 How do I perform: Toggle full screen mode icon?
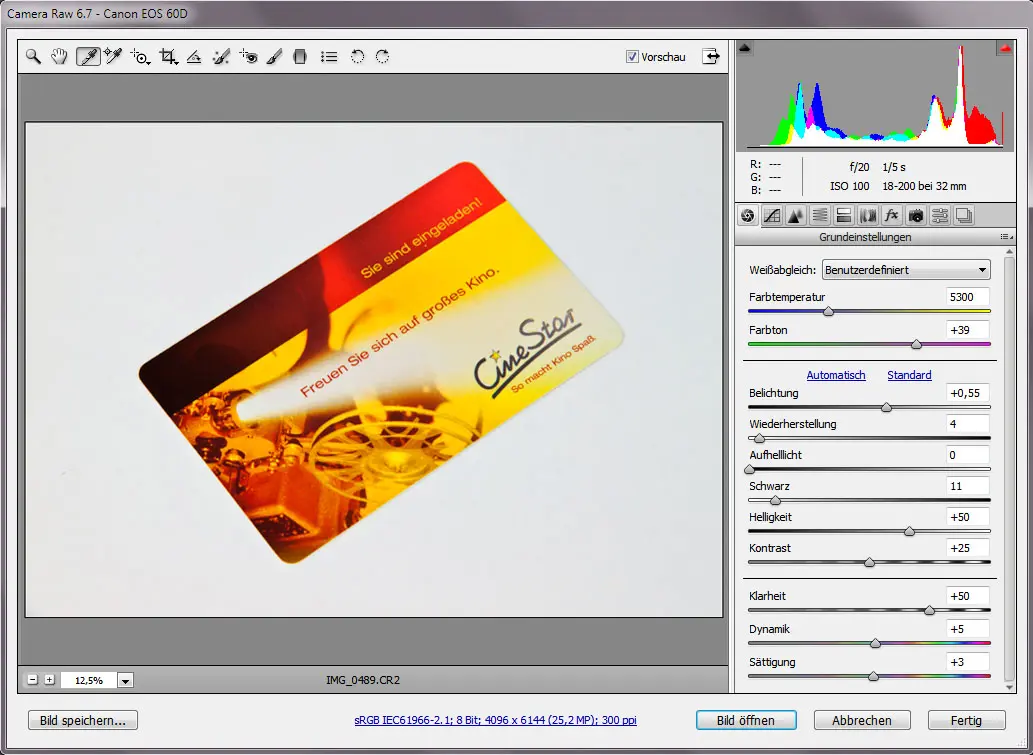coord(711,57)
